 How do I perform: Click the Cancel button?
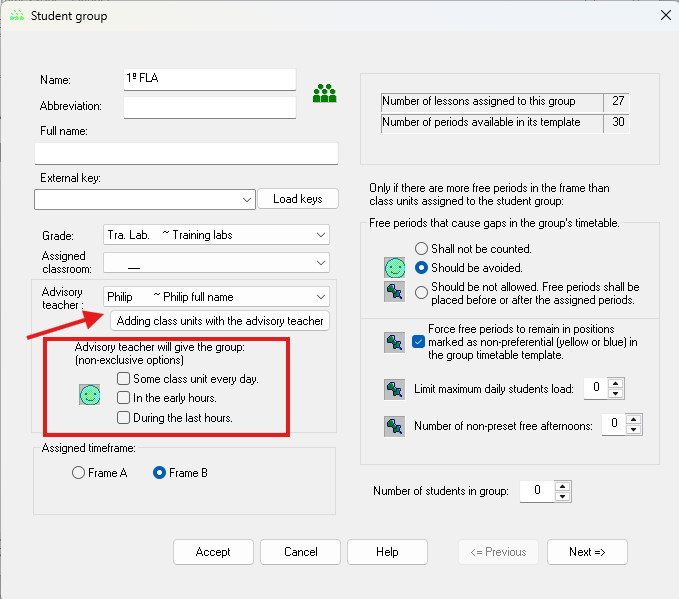point(301,552)
